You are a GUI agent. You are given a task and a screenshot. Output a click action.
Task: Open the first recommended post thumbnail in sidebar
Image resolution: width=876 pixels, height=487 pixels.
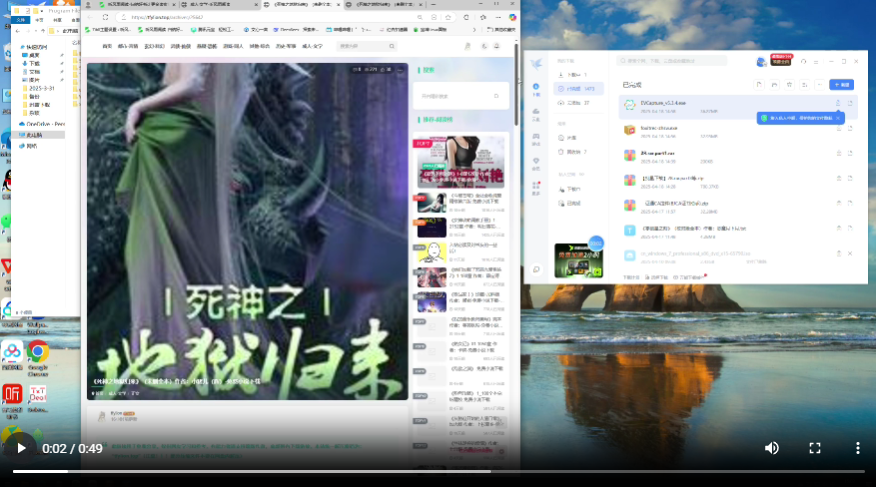click(461, 162)
